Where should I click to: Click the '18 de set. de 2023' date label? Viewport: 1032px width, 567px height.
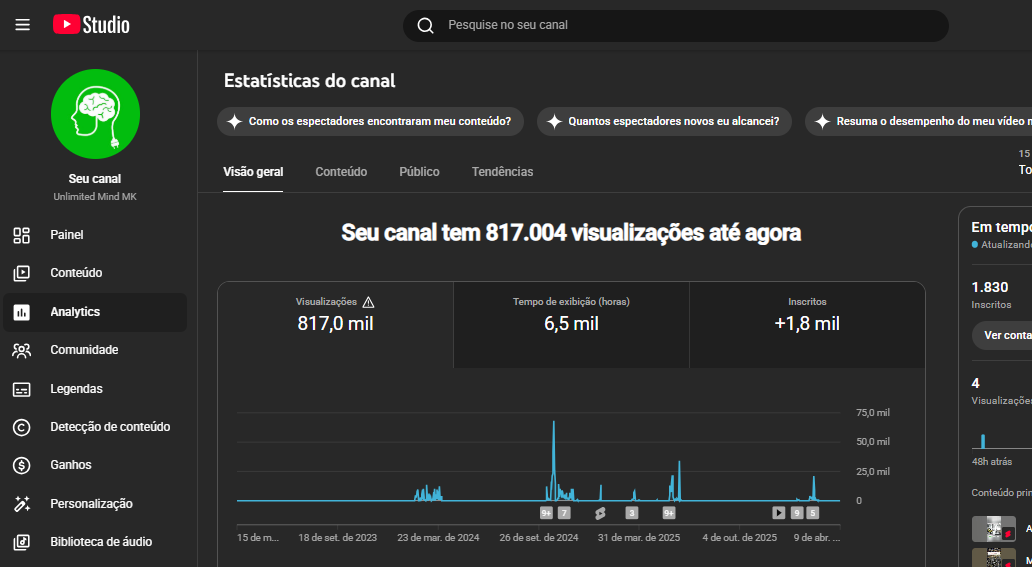(x=338, y=537)
